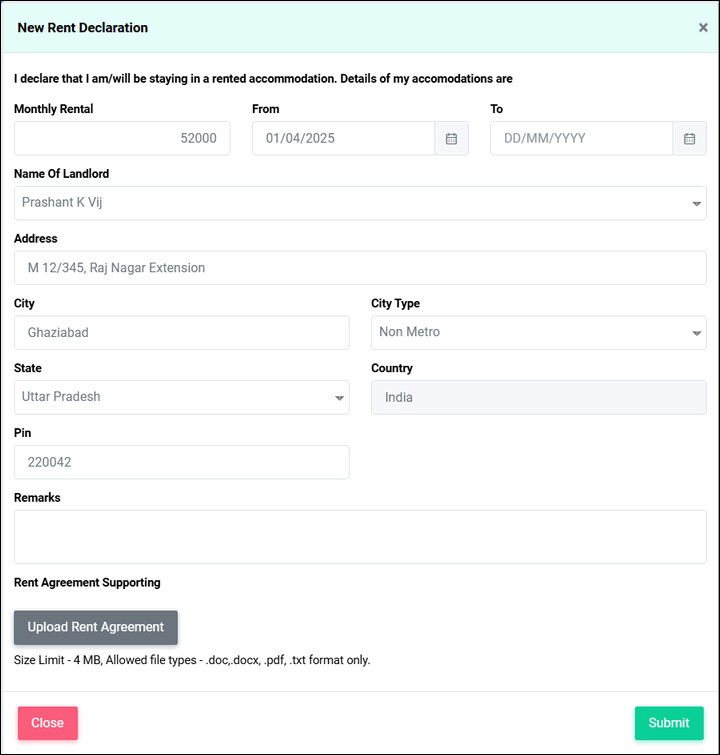Open the City Type dropdown
Image resolution: width=720 pixels, height=755 pixels.
coord(538,333)
